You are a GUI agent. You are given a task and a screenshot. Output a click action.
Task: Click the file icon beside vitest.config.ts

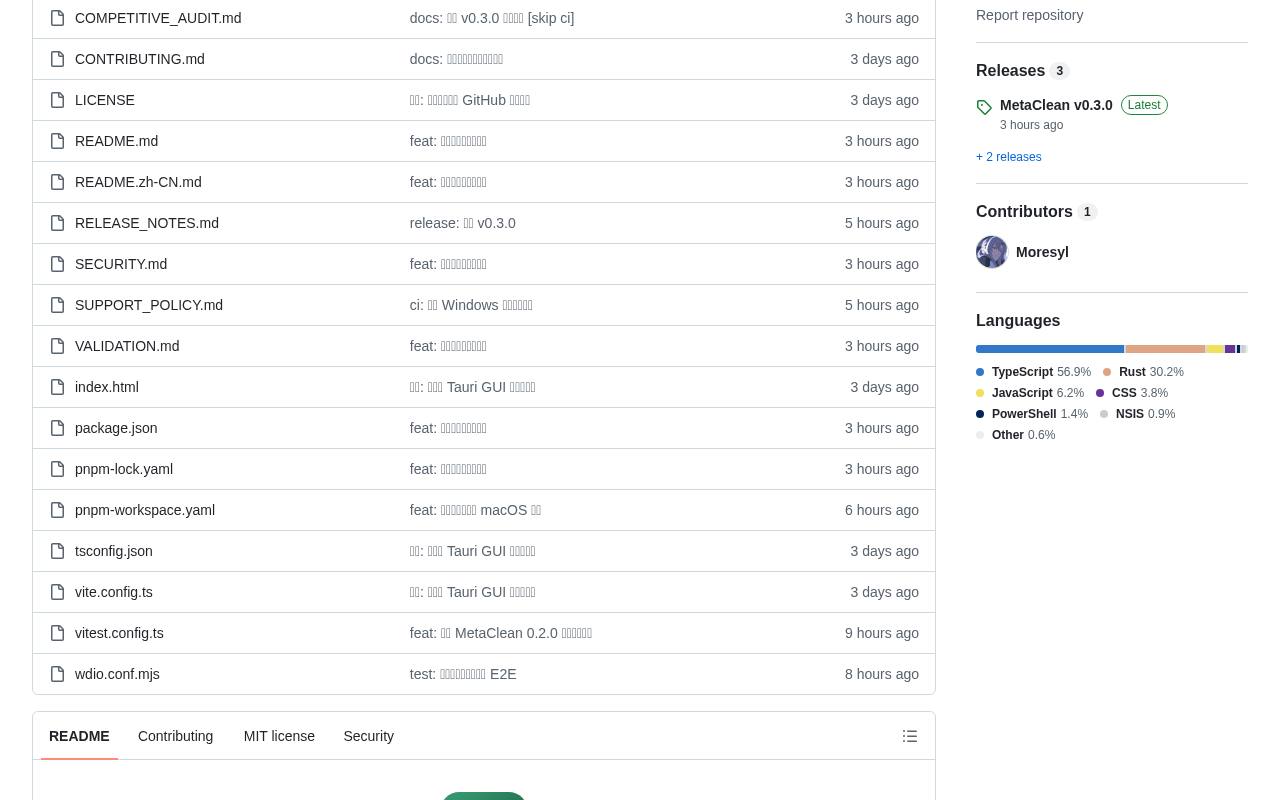click(x=57, y=633)
